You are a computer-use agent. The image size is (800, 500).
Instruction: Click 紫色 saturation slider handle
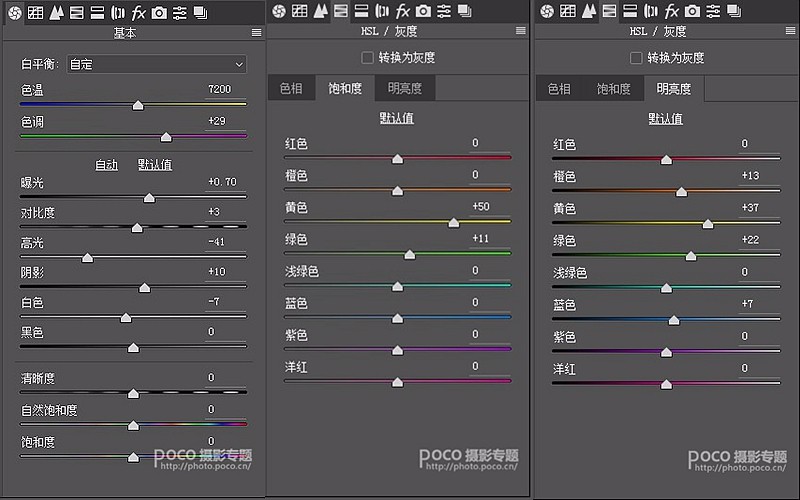[x=397, y=351]
